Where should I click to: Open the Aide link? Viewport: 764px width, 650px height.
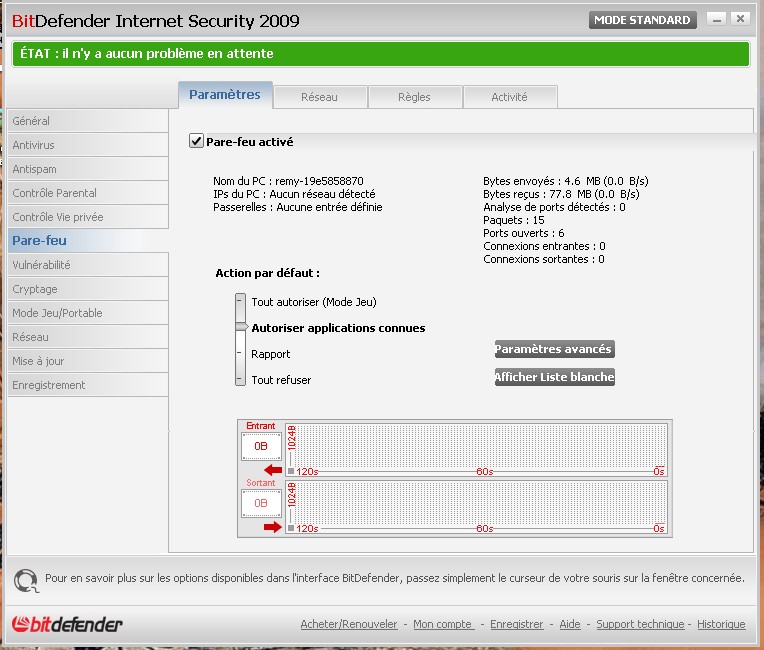(570, 624)
